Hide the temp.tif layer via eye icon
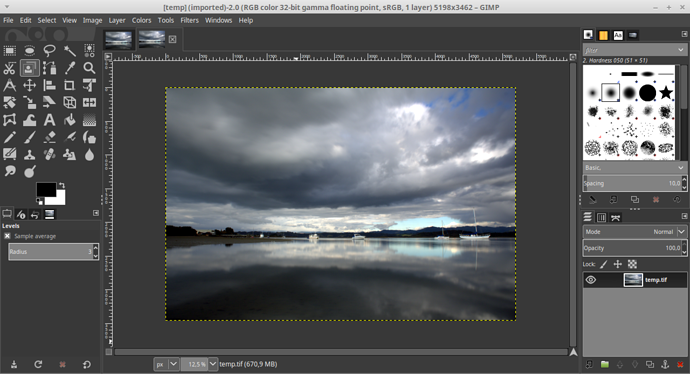The height and width of the screenshot is (374, 690). click(x=591, y=280)
